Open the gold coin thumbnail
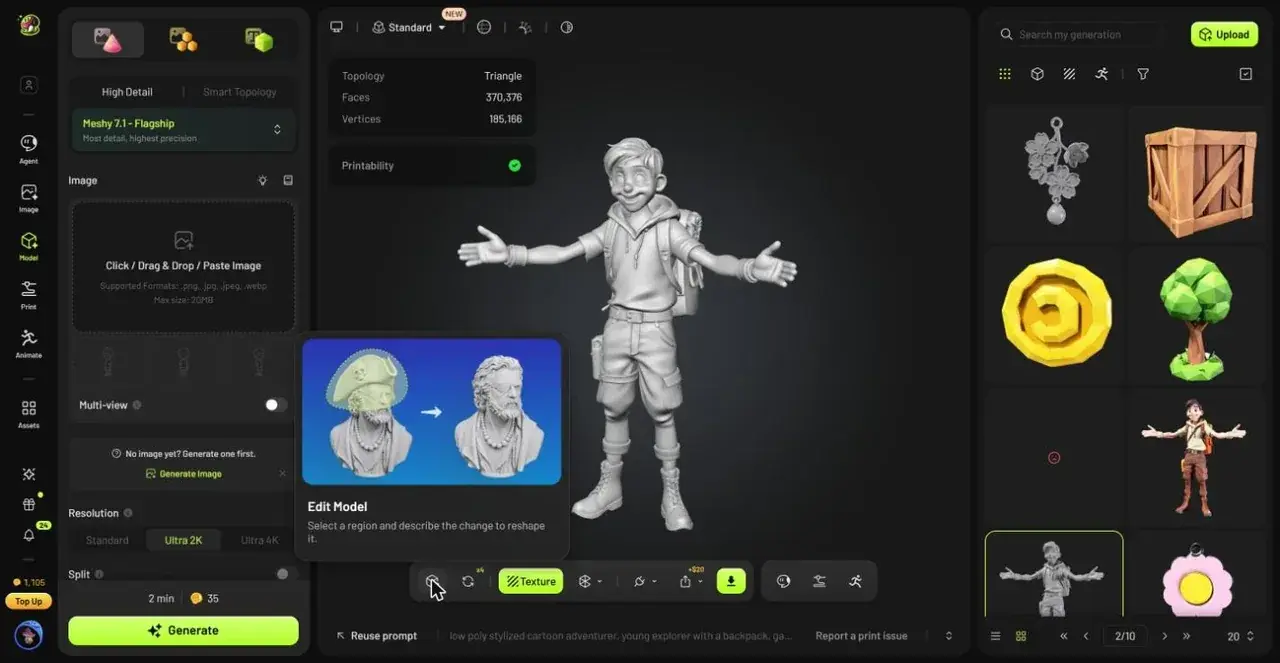The height and width of the screenshot is (663, 1280). (1054, 316)
